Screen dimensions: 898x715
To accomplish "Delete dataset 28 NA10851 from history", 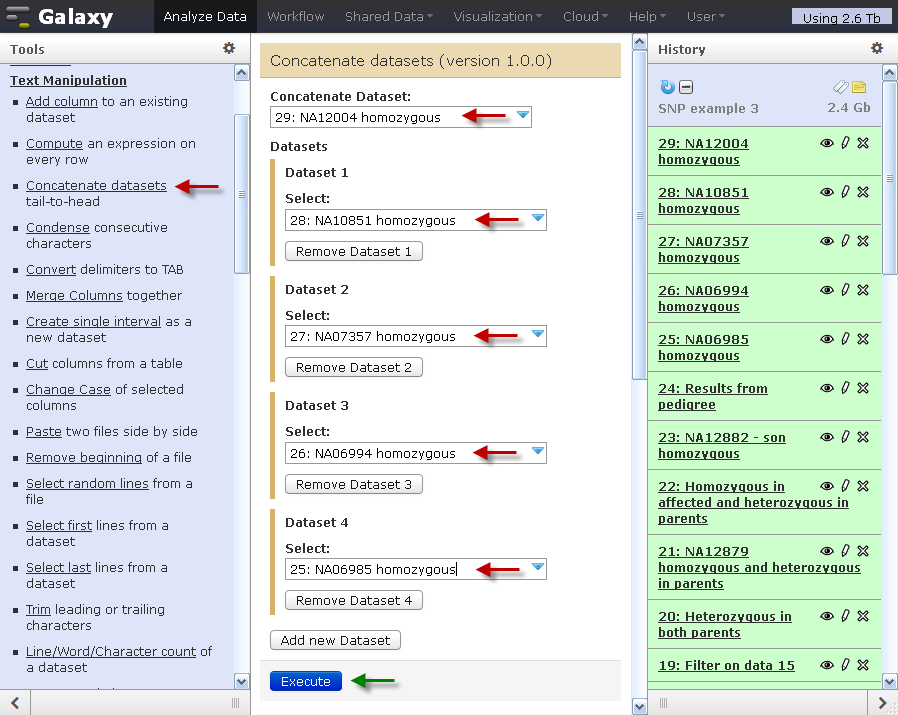I will pyautogui.click(x=864, y=193).
